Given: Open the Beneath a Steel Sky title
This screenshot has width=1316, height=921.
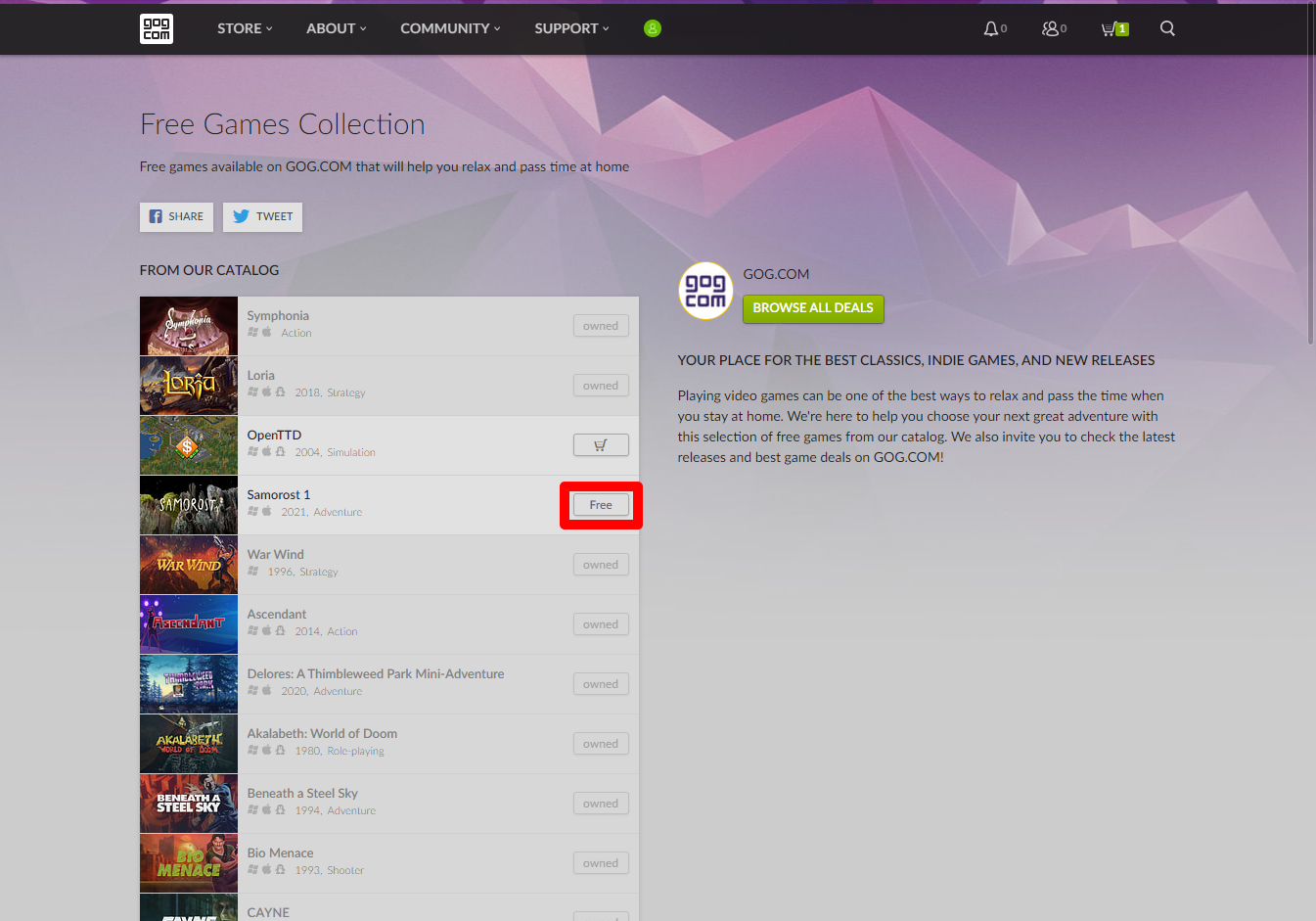Looking at the screenshot, I should pyautogui.click(x=302, y=794).
